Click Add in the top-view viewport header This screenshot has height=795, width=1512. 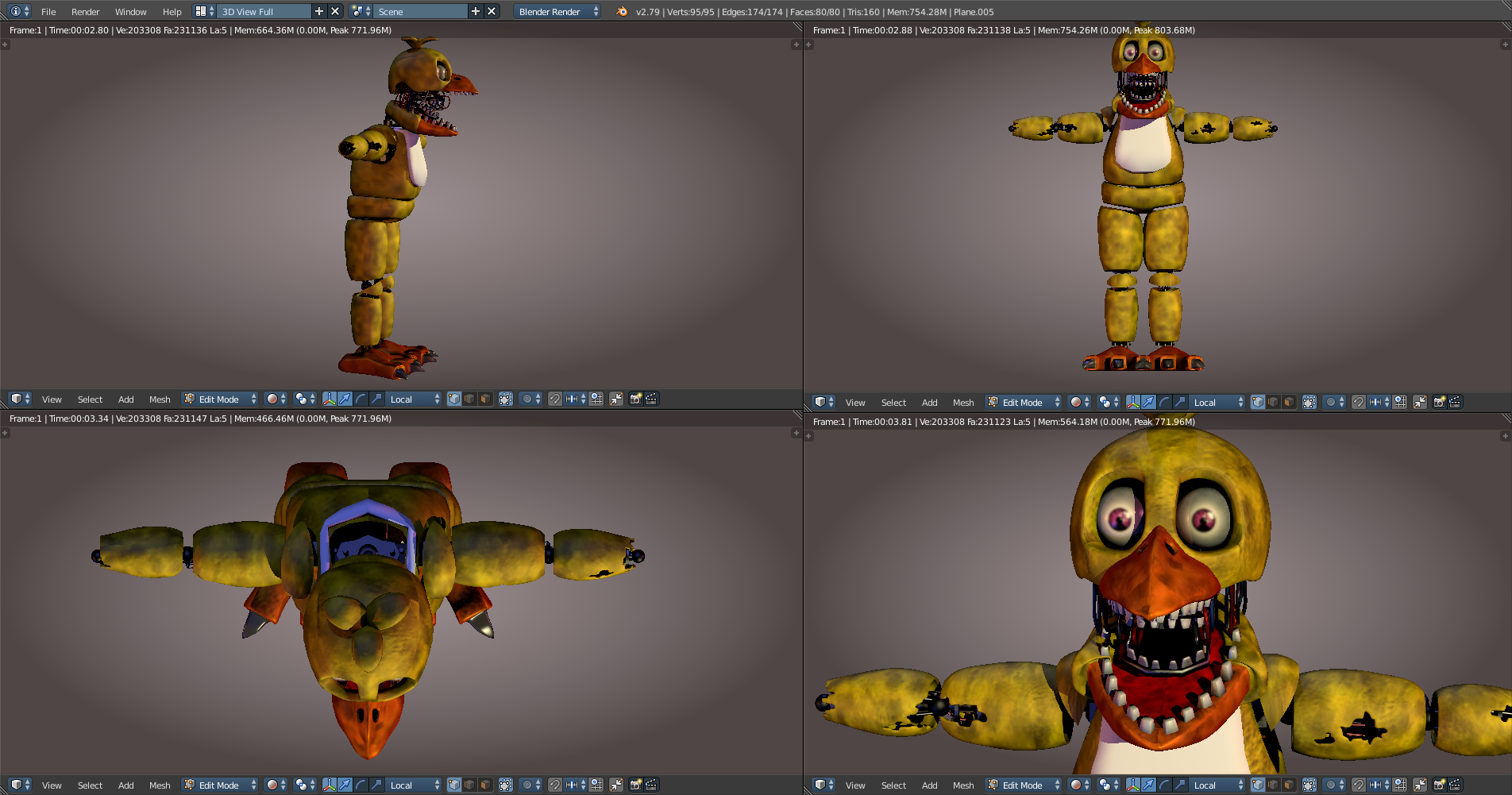tap(125, 785)
